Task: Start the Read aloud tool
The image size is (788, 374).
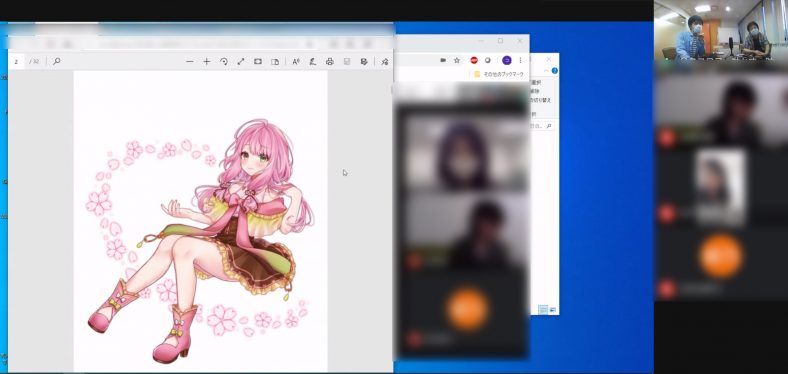Action: click(x=296, y=61)
